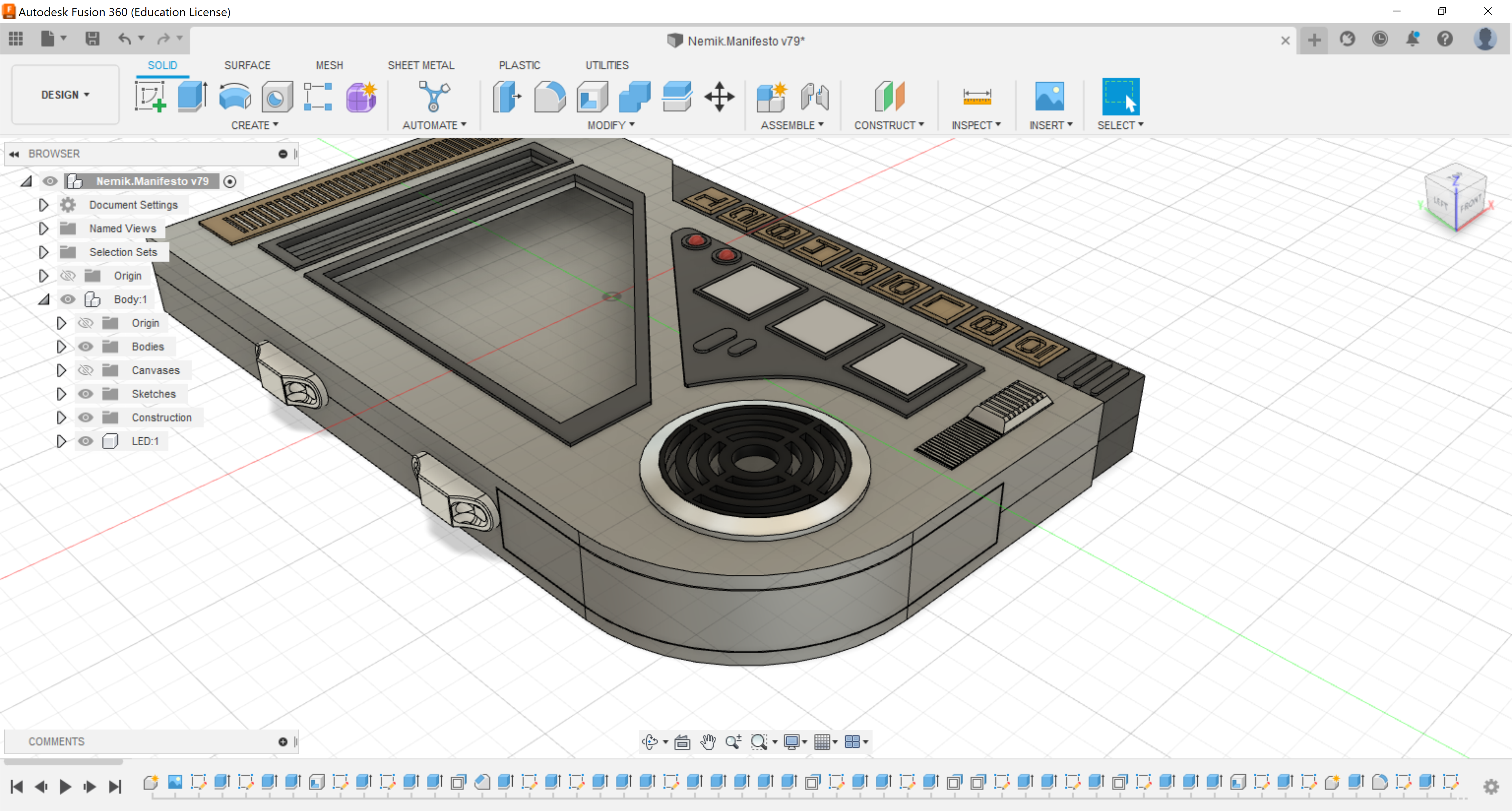The width and height of the screenshot is (1512, 811).
Task: Collapse the Body:1 node
Action: tap(44, 299)
